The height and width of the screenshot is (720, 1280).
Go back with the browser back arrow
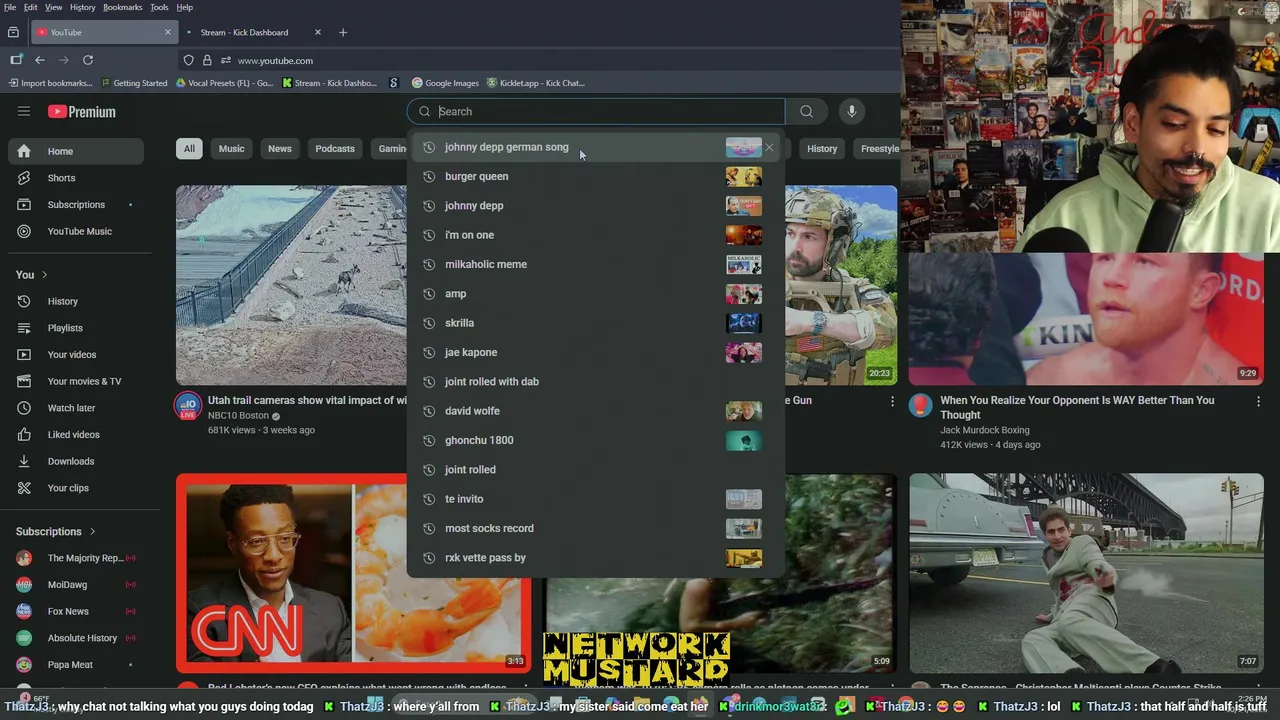[40, 60]
